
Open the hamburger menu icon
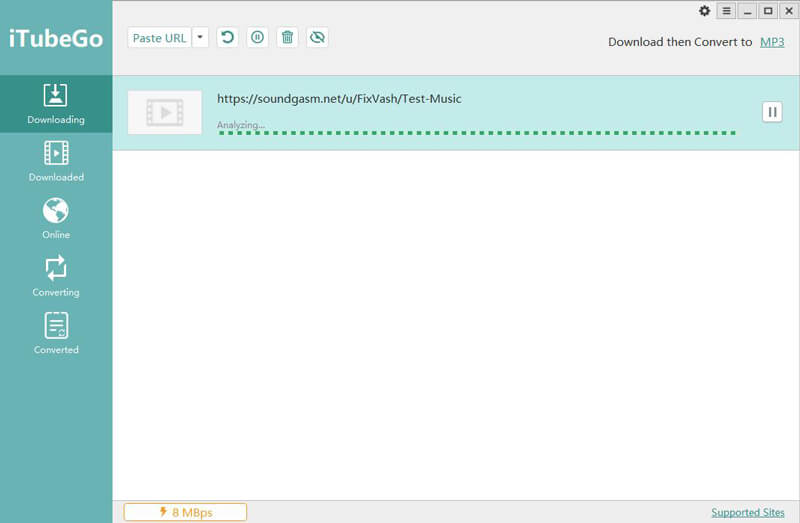point(727,11)
